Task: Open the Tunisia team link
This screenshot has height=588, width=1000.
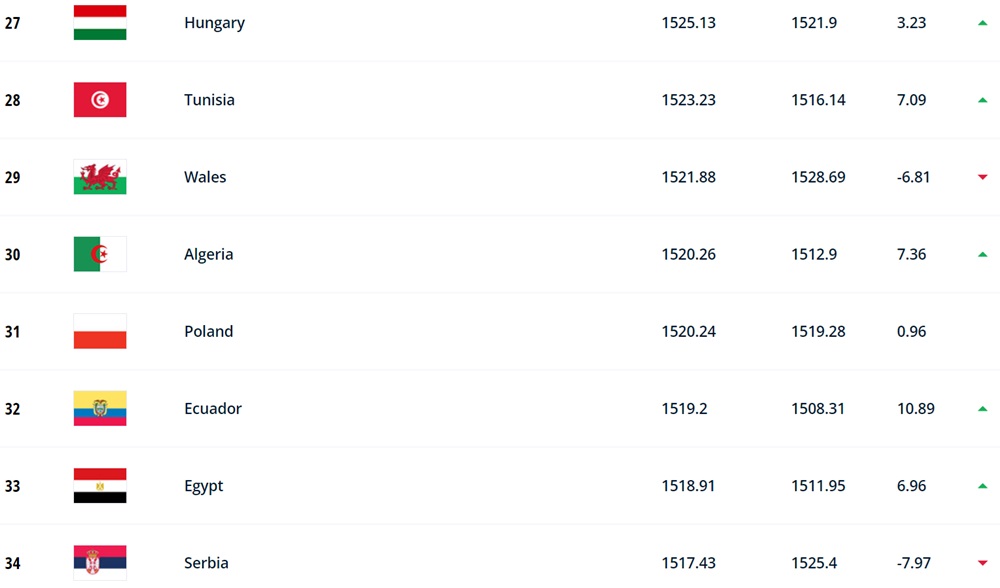Action: (209, 99)
